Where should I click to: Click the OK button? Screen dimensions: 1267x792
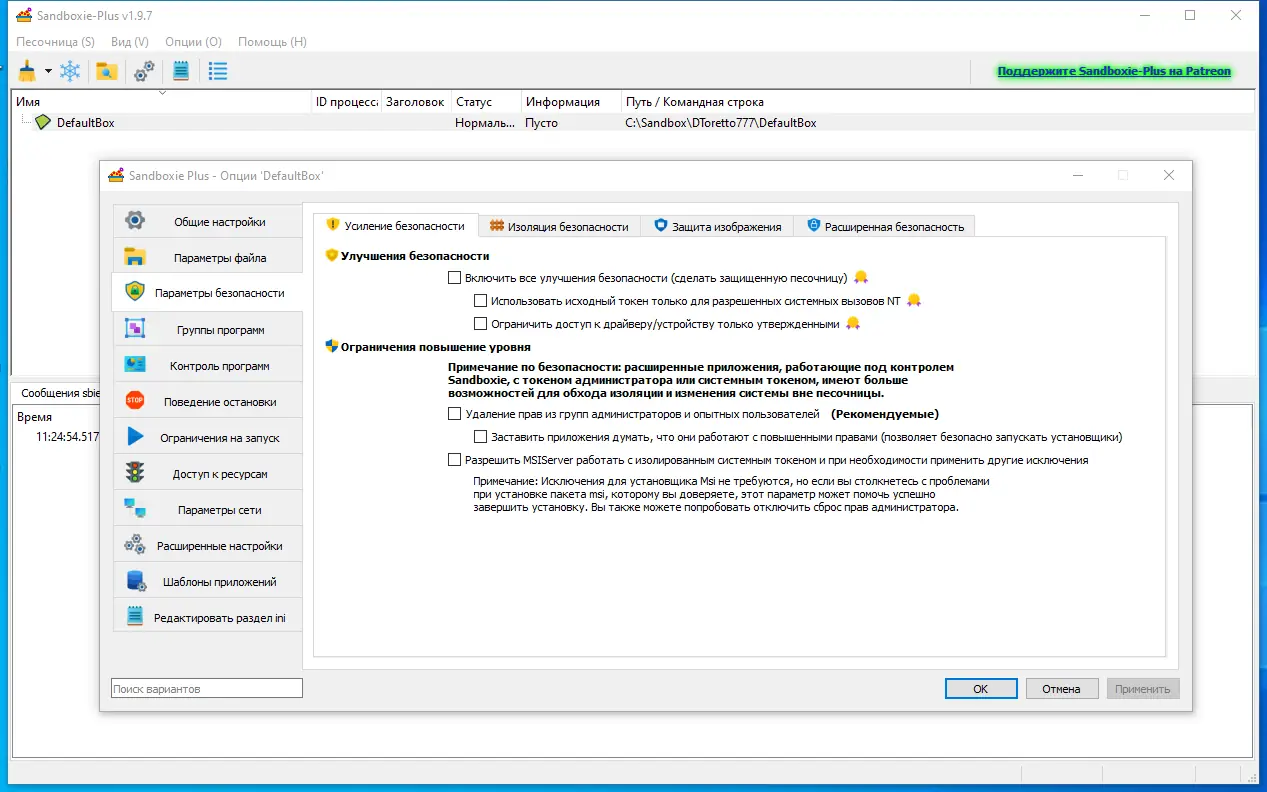click(981, 689)
